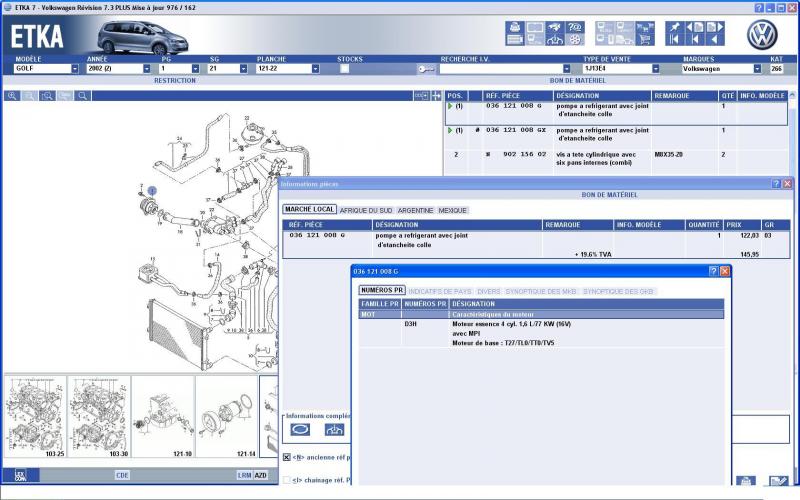This screenshot has height=500, width=800.
Task: Click the panel layout icon beside the crosshair
Action: [x=421, y=96]
